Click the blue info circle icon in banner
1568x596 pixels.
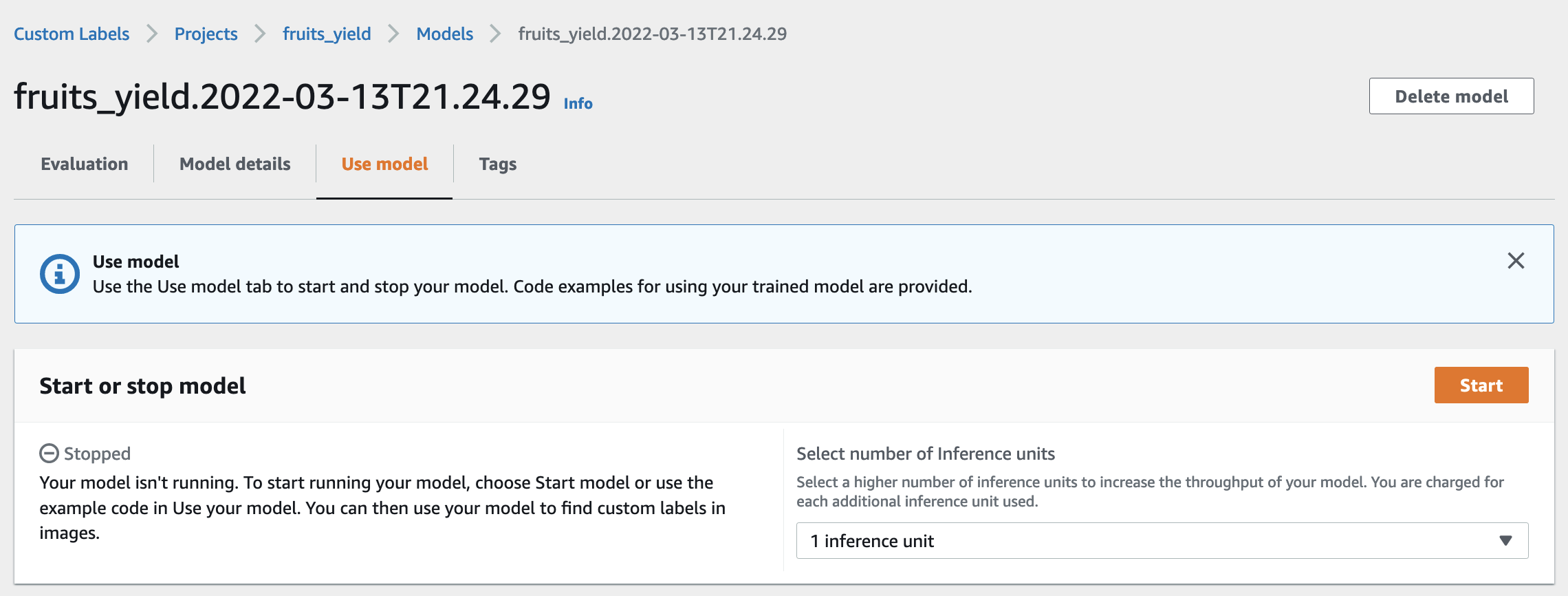pos(60,274)
